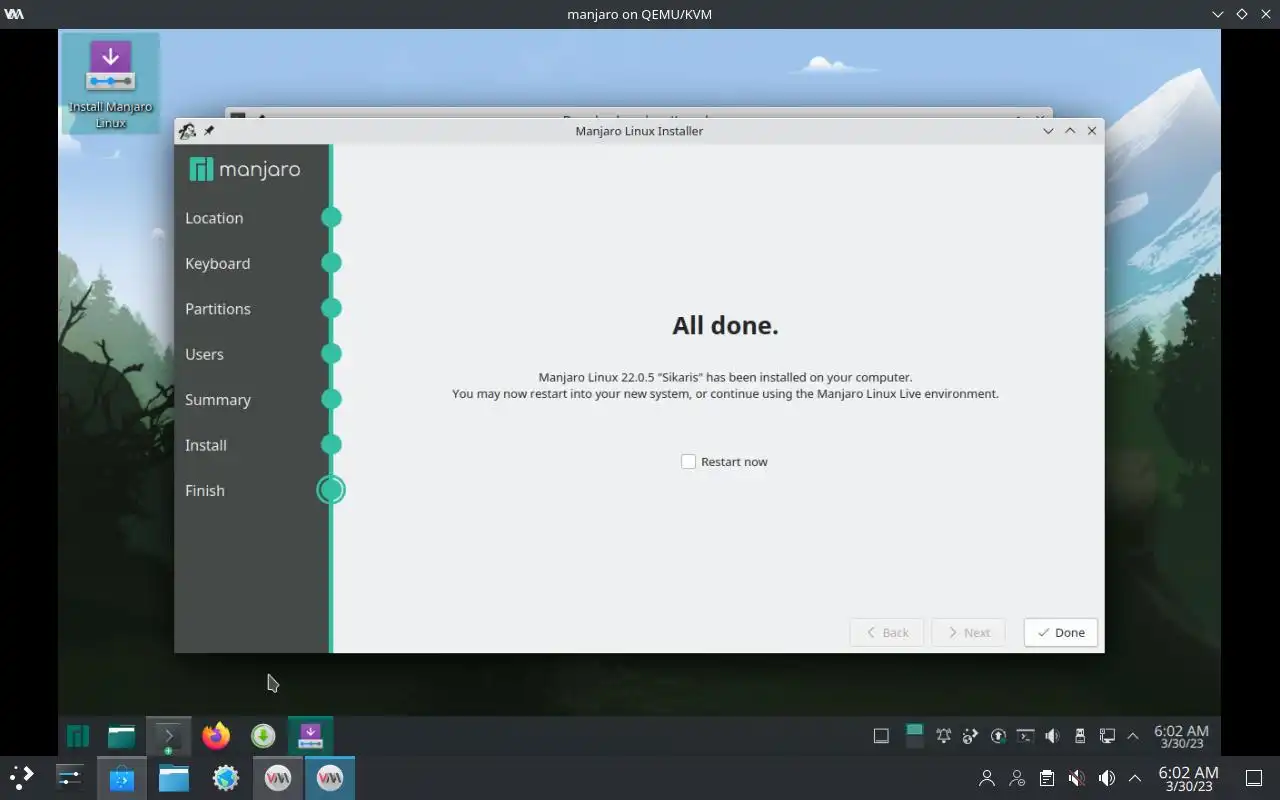Open the clipboard in host tray
Screen dimensions: 1280x800
click(x=1047, y=778)
